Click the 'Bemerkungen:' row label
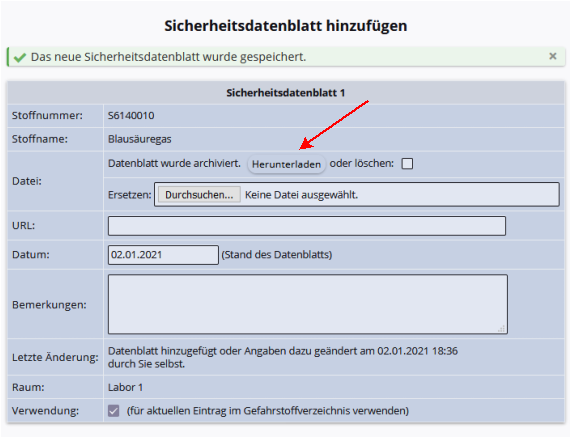This screenshot has height=440, width=573. pyautogui.click(x=49, y=305)
